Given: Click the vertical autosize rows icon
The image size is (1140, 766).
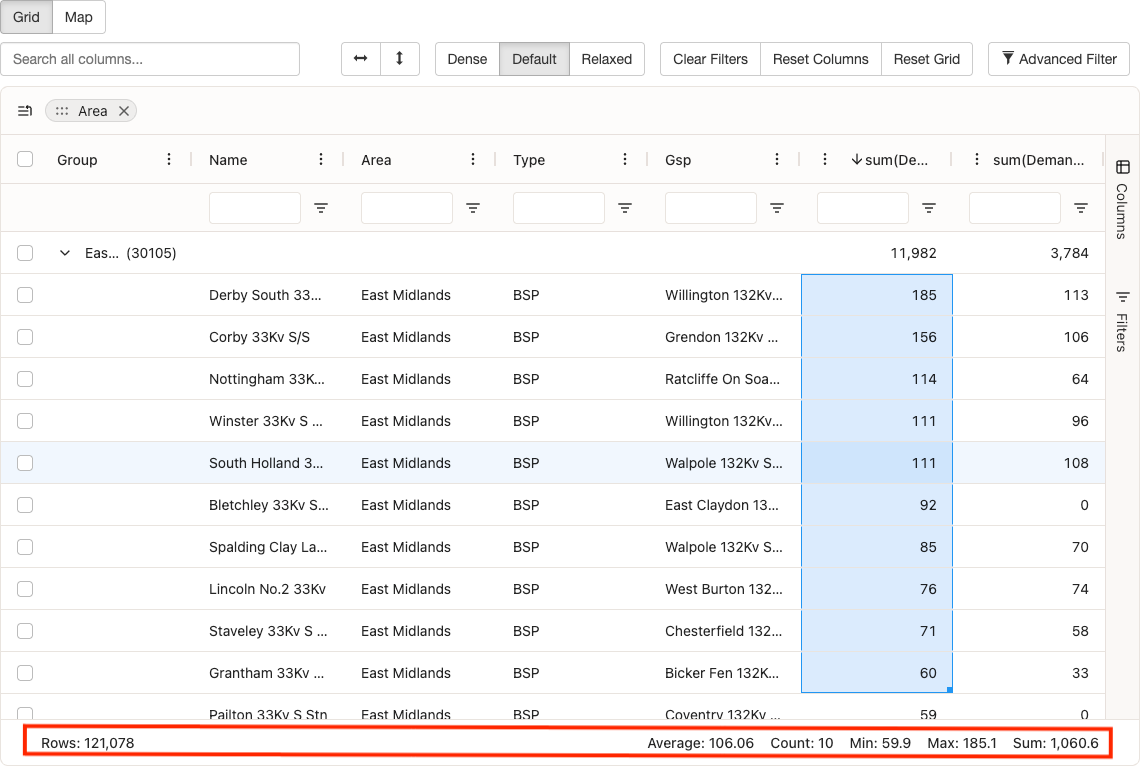Looking at the screenshot, I should point(400,59).
